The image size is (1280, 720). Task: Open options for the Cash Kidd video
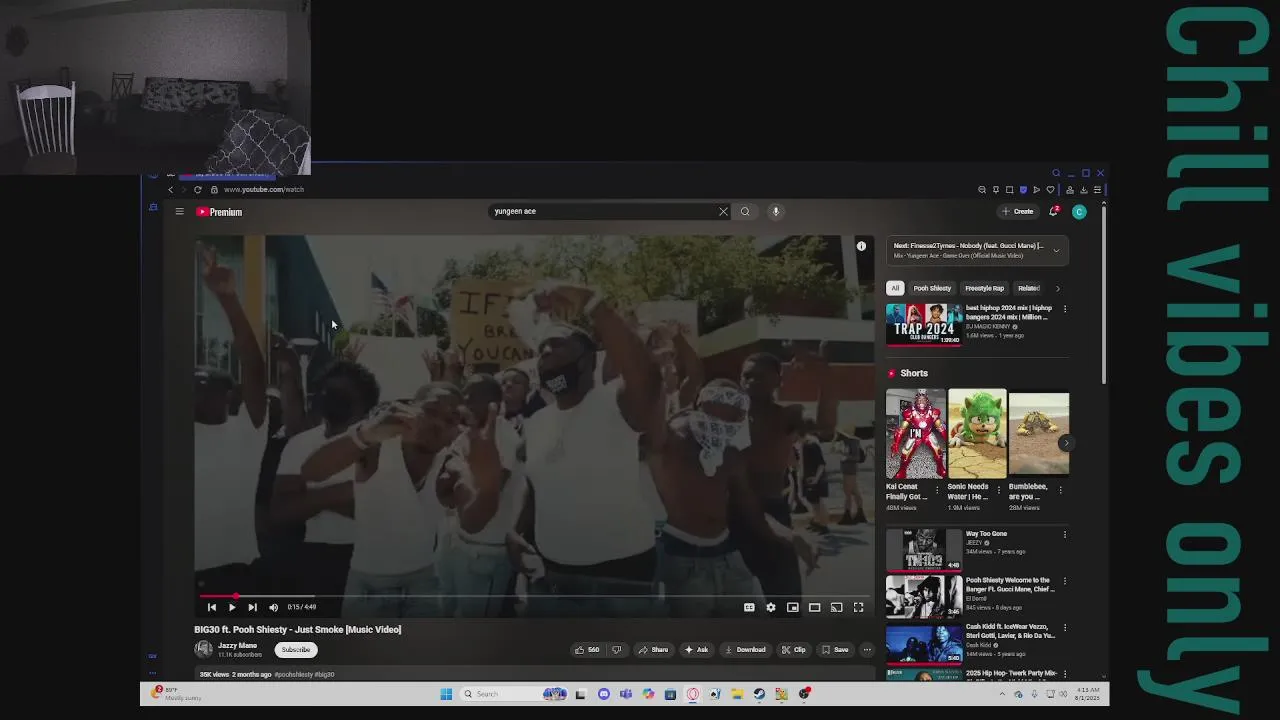(1065, 628)
